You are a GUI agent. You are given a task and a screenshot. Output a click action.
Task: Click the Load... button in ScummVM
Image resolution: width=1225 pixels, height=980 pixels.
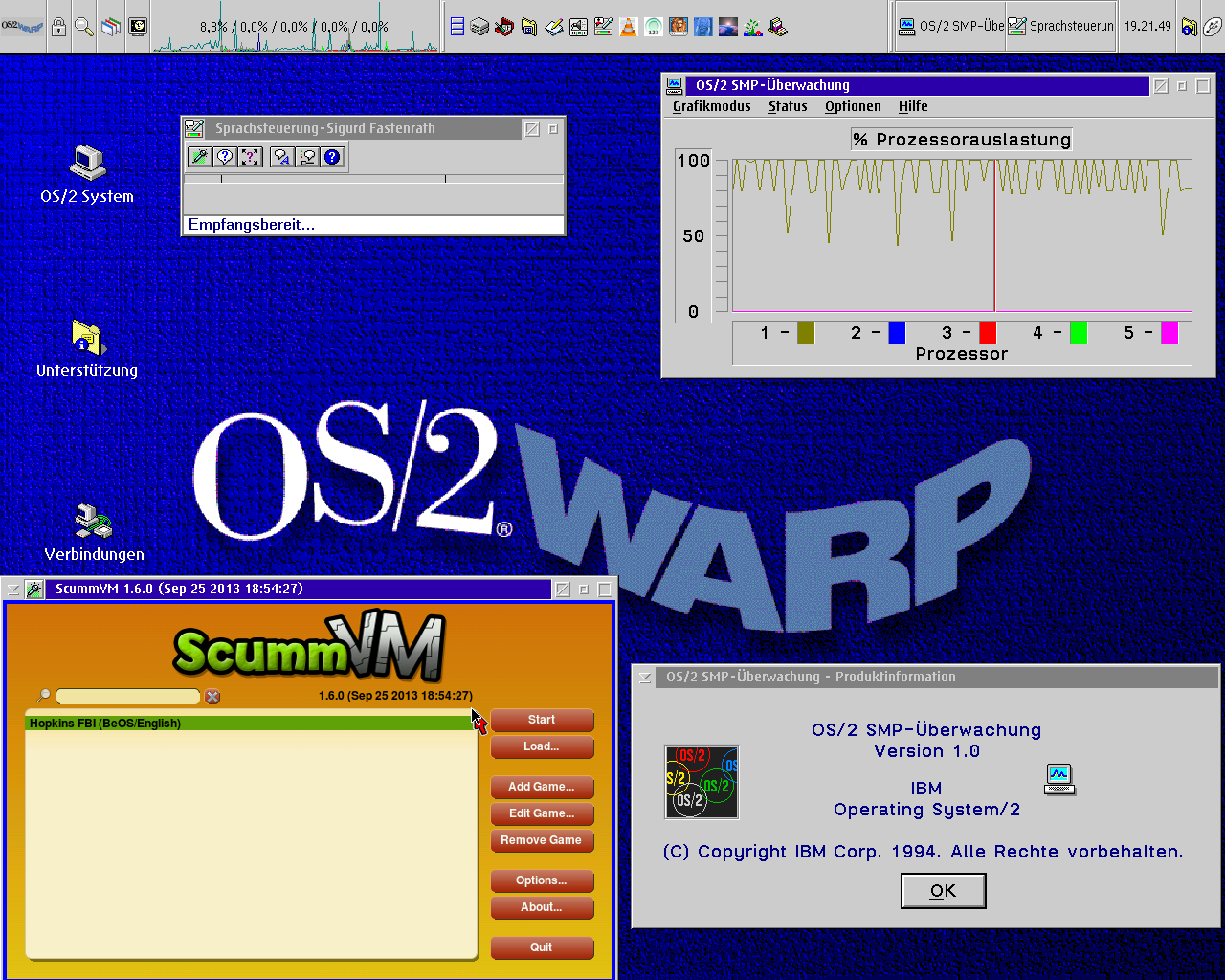point(542,746)
